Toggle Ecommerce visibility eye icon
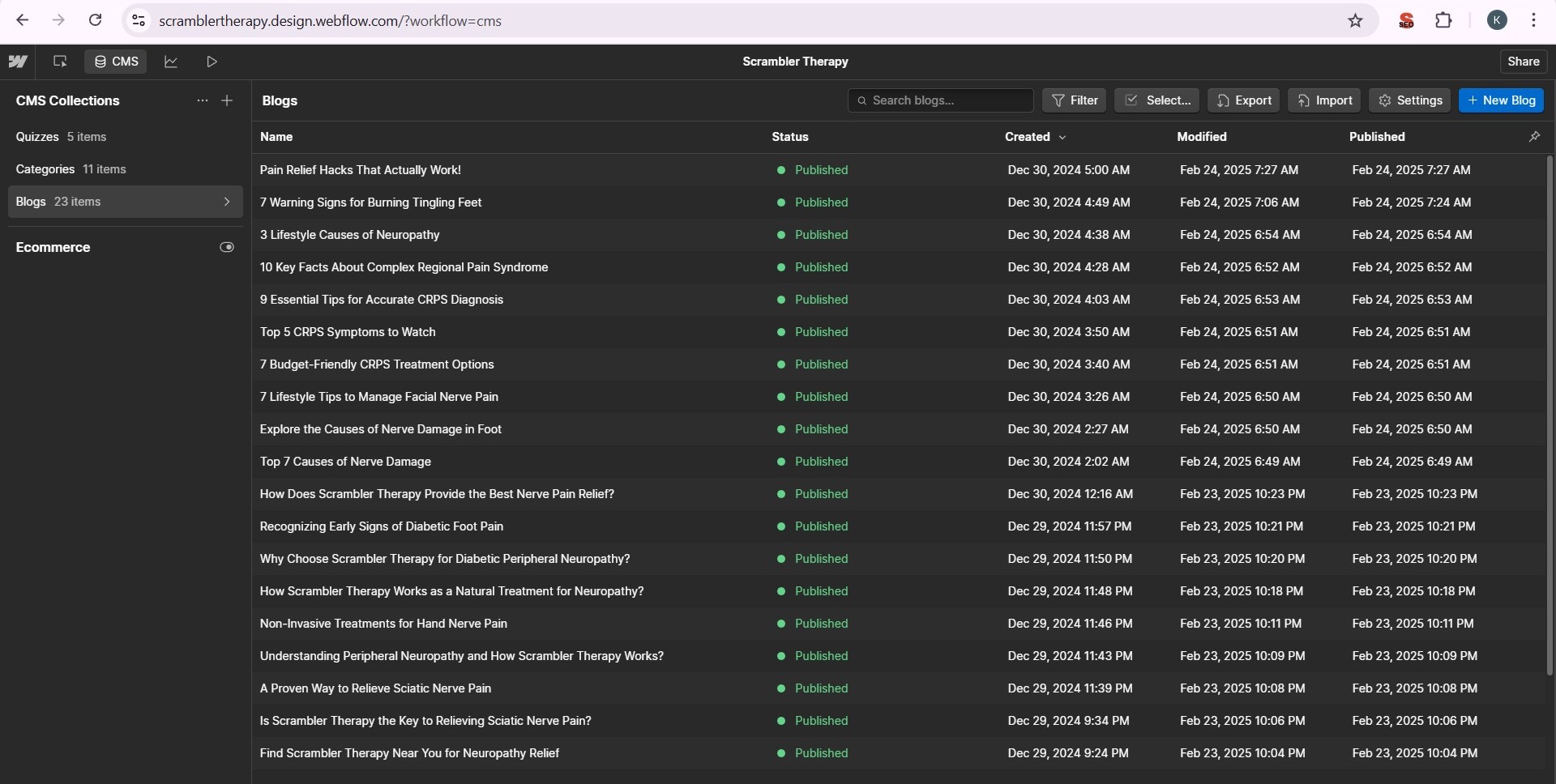This screenshot has height=784, width=1556. pos(227,247)
